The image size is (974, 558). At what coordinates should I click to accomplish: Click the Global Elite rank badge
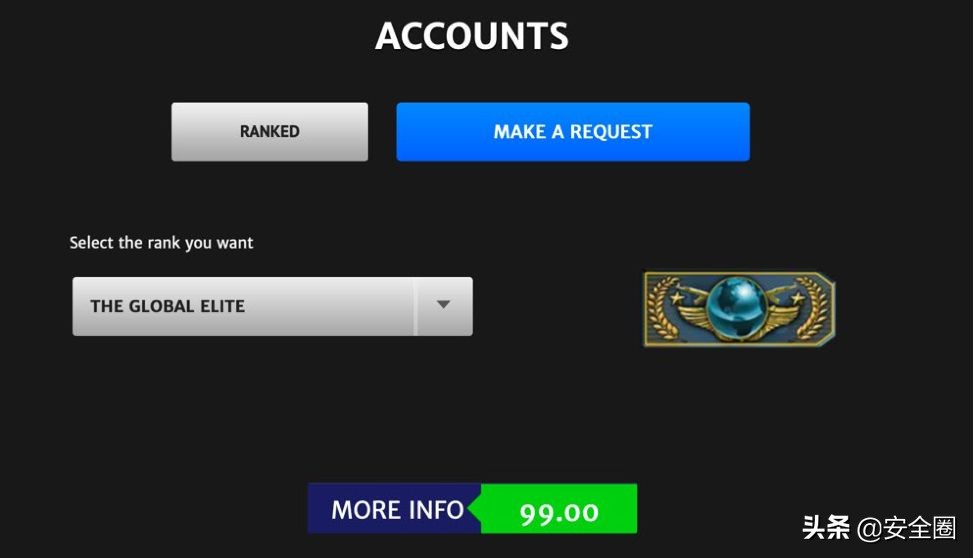click(739, 309)
